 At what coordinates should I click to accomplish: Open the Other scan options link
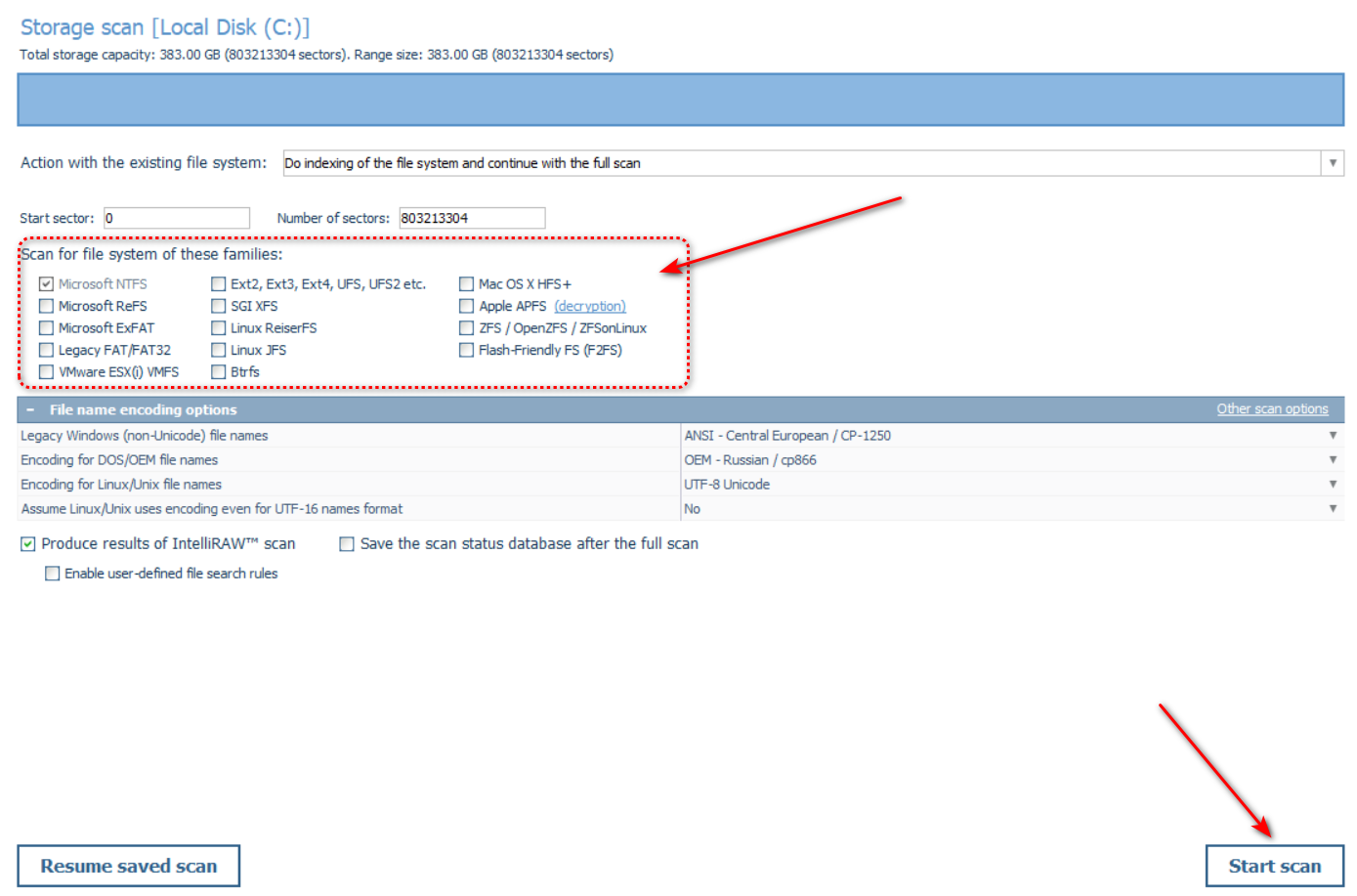[1271, 409]
